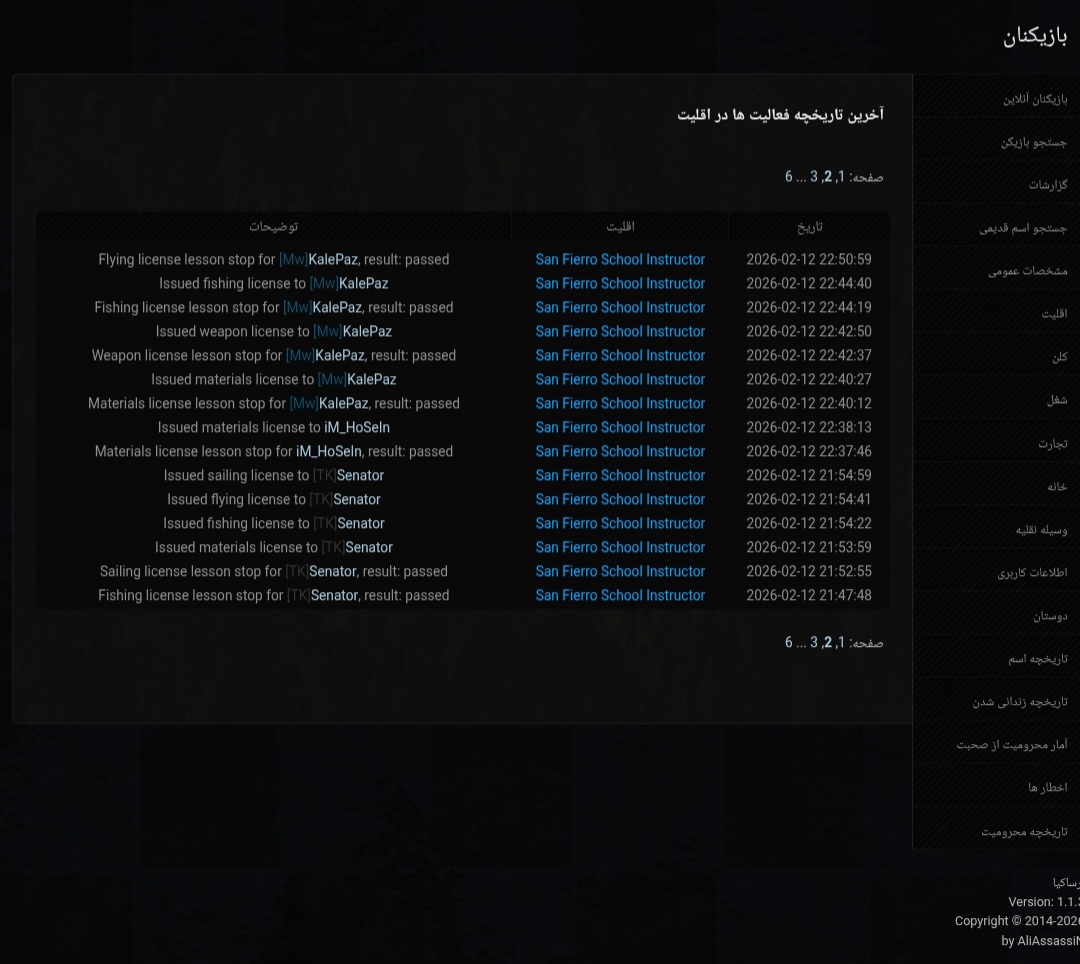The image size is (1080, 964).
Task: Go to page 1 in top pagination
Action: pyautogui.click(x=841, y=177)
